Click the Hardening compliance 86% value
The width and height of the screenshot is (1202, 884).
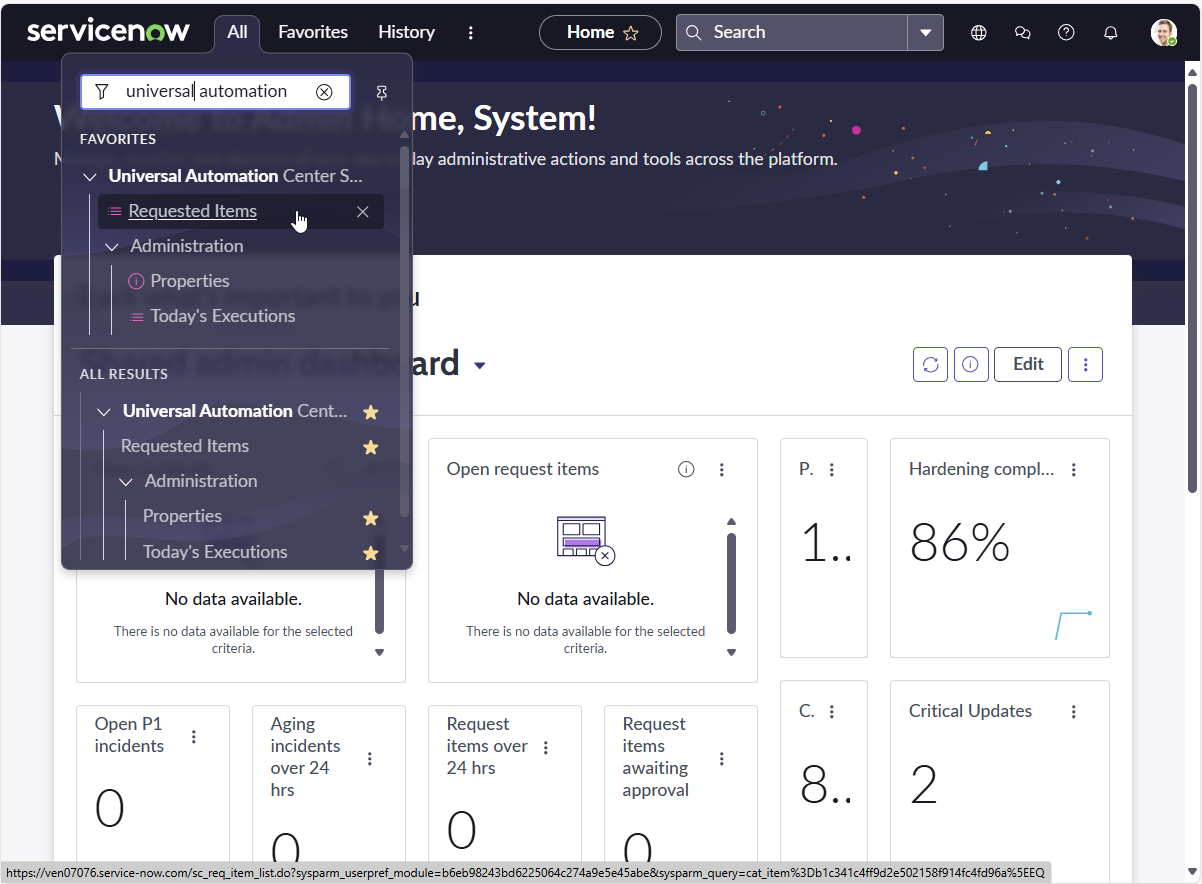point(960,543)
